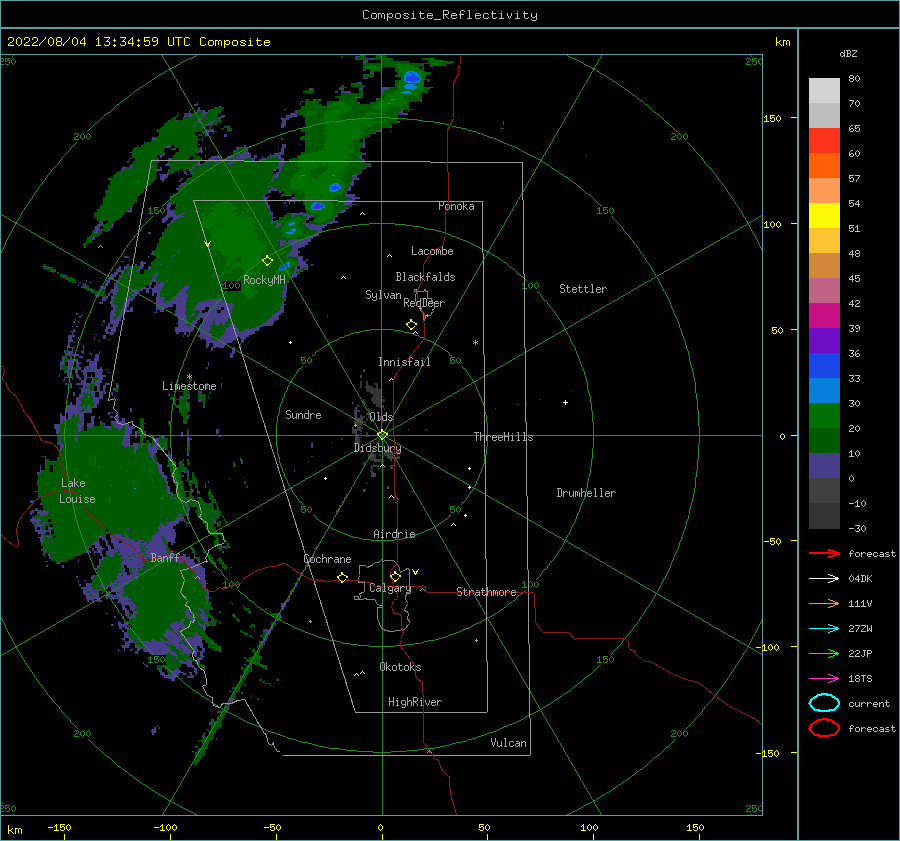Image resolution: width=900 pixels, height=841 pixels.
Task: Click the yellow diamond marker above Calgary
Action: click(395, 576)
